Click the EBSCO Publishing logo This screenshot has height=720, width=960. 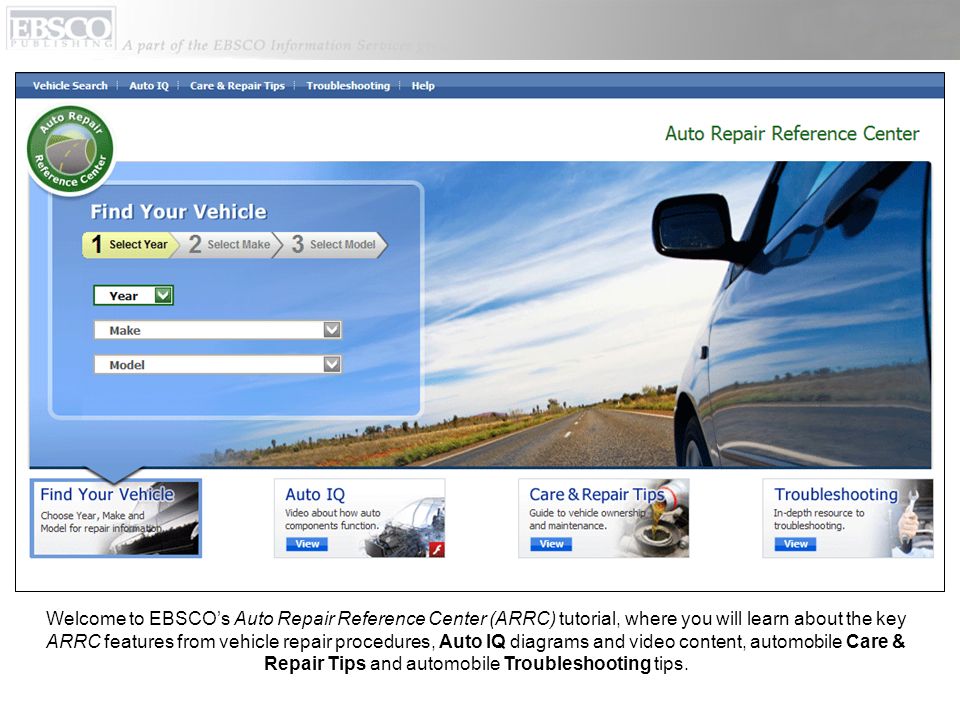click(61, 29)
